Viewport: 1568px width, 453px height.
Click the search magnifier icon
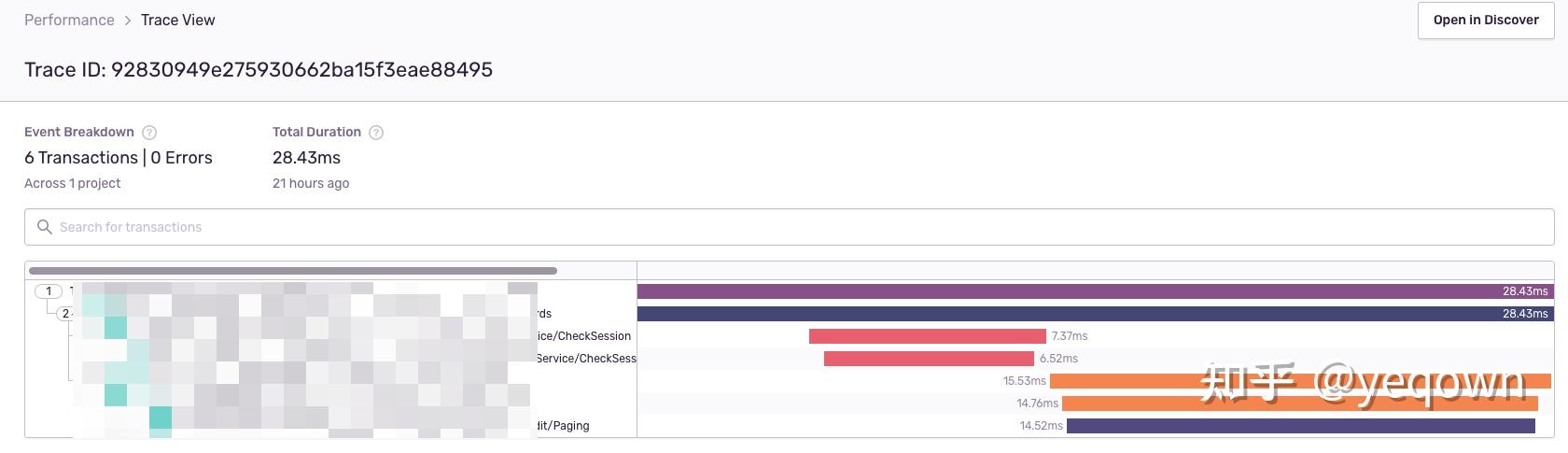tap(44, 227)
